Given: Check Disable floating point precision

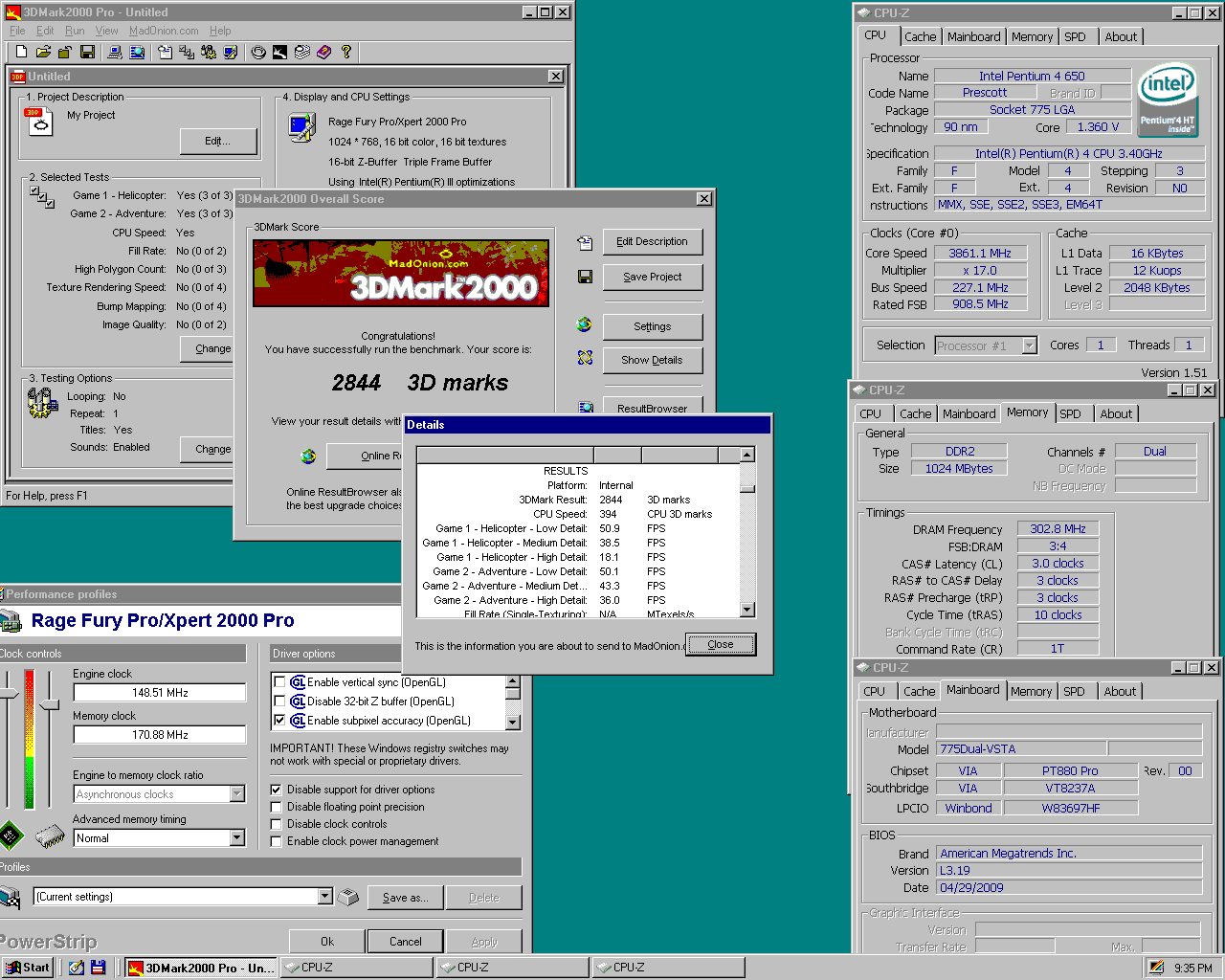Looking at the screenshot, I should [276, 807].
